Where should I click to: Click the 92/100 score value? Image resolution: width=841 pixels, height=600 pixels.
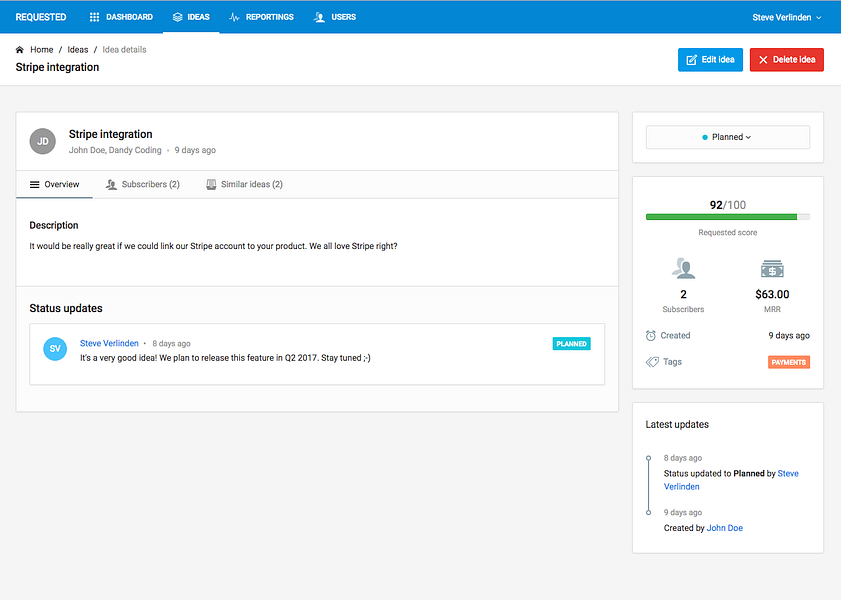(728, 205)
